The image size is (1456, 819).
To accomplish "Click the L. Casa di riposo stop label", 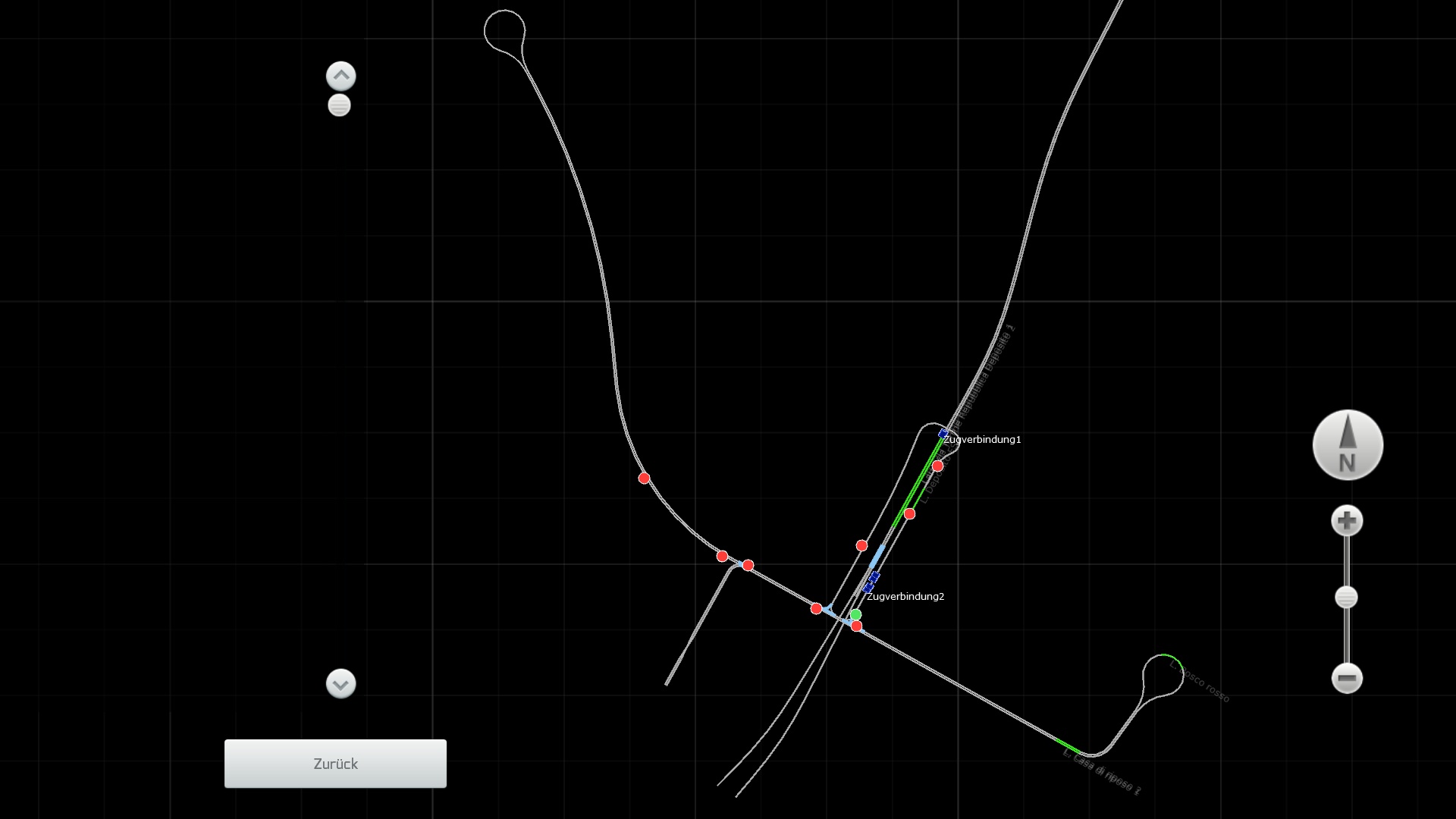I will 1101,772.
